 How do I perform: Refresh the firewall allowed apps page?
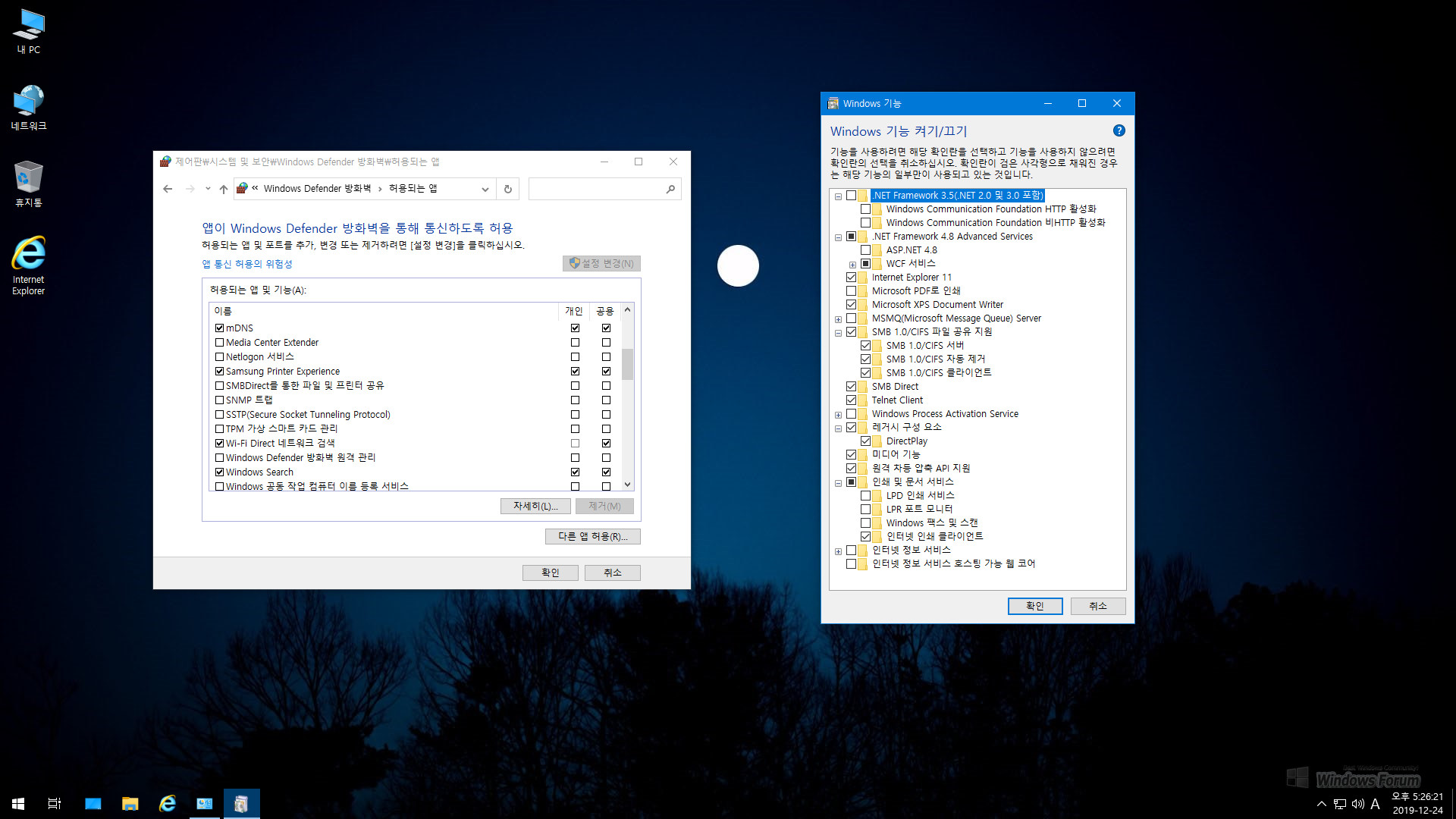(508, 189)
